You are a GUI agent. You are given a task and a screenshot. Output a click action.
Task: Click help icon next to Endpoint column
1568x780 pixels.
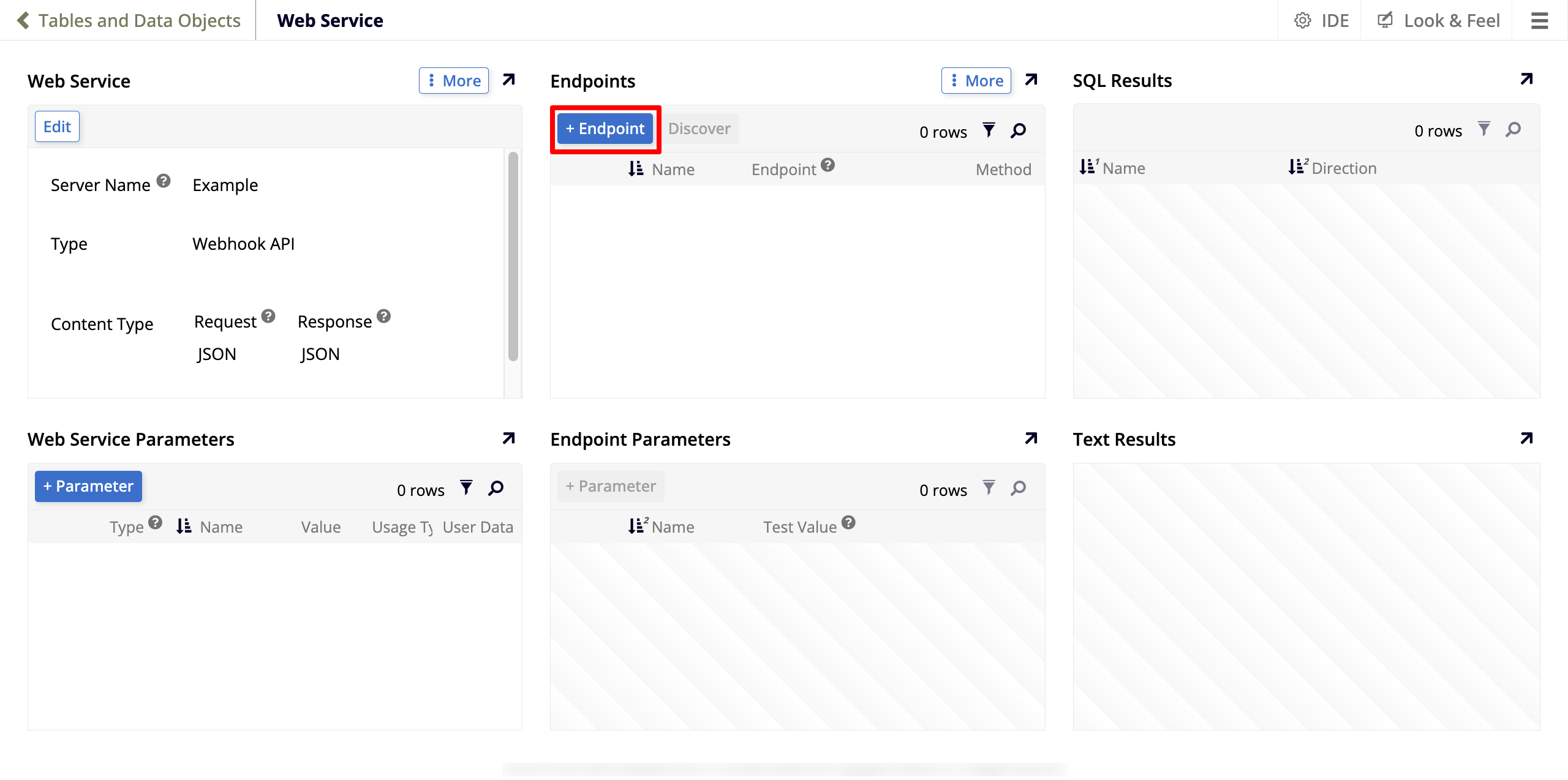pos(828,165)
